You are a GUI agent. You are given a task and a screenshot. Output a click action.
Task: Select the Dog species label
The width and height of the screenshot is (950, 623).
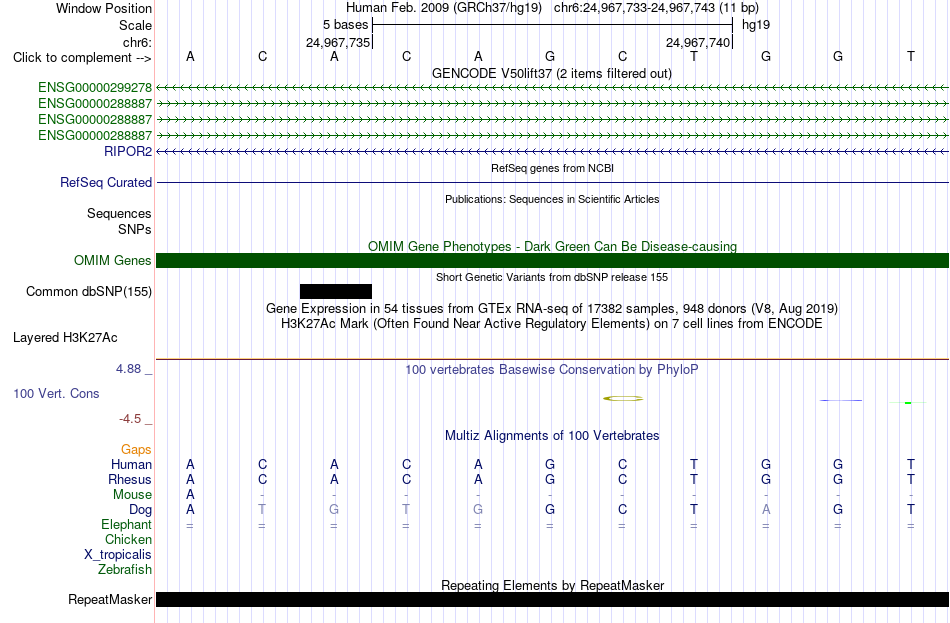pyautogui.click(x=140, y=510)
